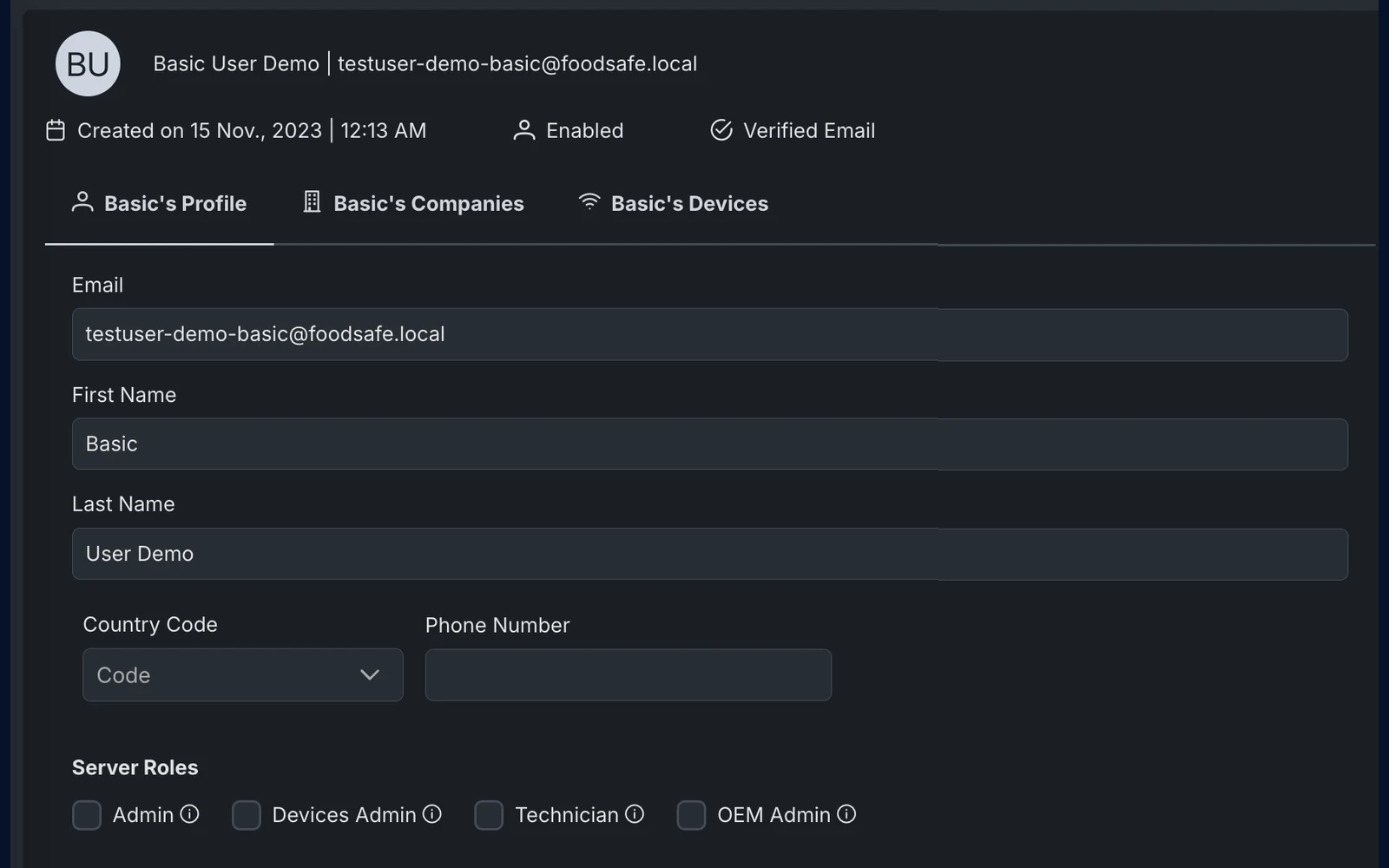Click the 'Enabled' status text
Viewport: 1389px width, 868px height.
[585, 130]
